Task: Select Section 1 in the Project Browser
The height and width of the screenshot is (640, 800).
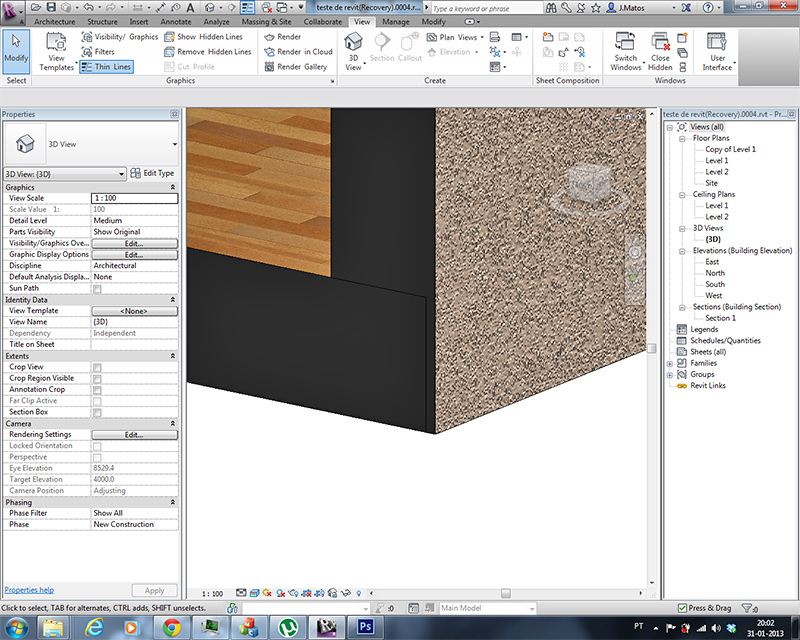Action: [720, 318]
